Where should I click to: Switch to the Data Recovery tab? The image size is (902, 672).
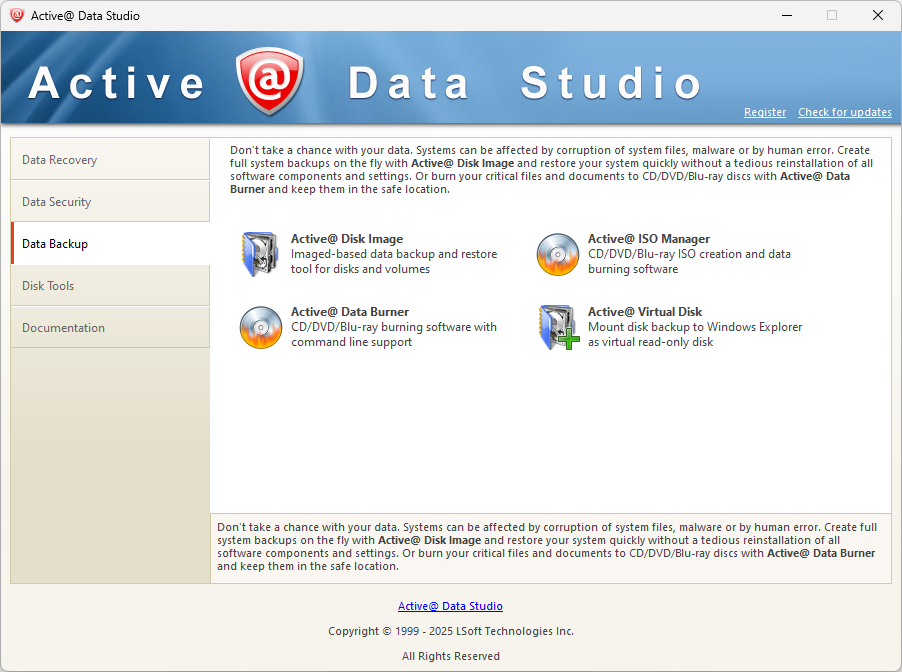(110, 159)
